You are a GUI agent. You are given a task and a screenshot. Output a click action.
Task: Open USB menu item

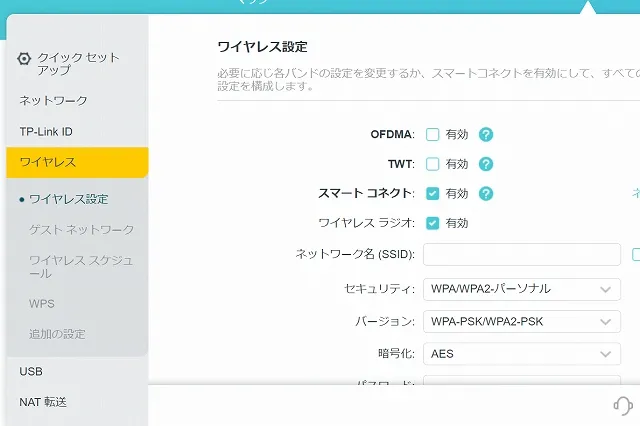[x=31, y=371]
